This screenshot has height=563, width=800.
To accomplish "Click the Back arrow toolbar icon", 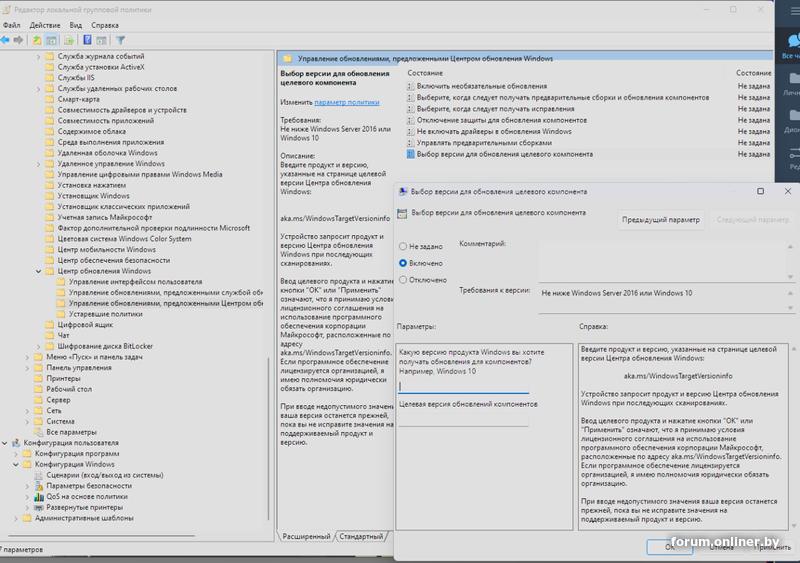I will [x=6, y=40].
